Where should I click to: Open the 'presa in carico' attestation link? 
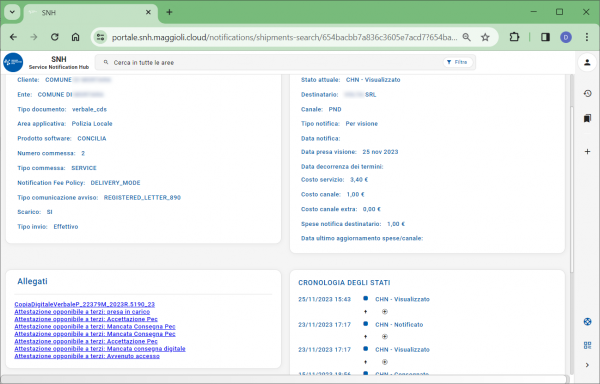(82, 312)
